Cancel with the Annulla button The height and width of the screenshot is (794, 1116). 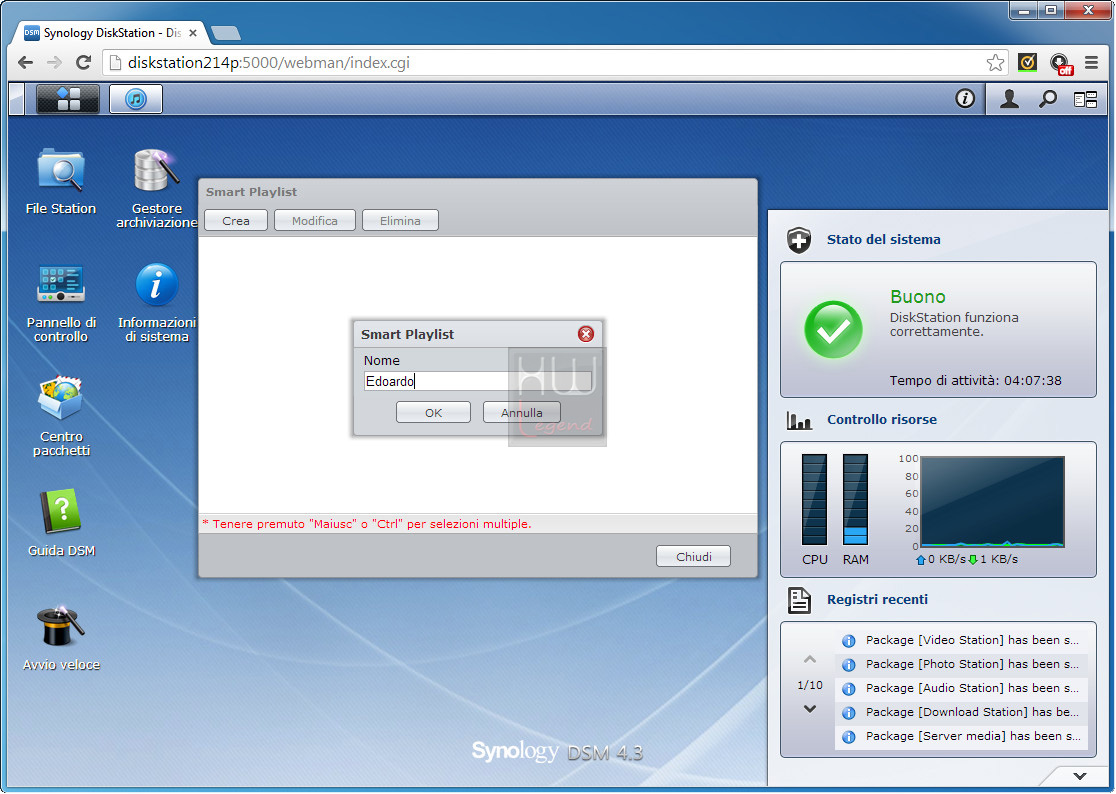pyautogui.click(x=522, y=413)
